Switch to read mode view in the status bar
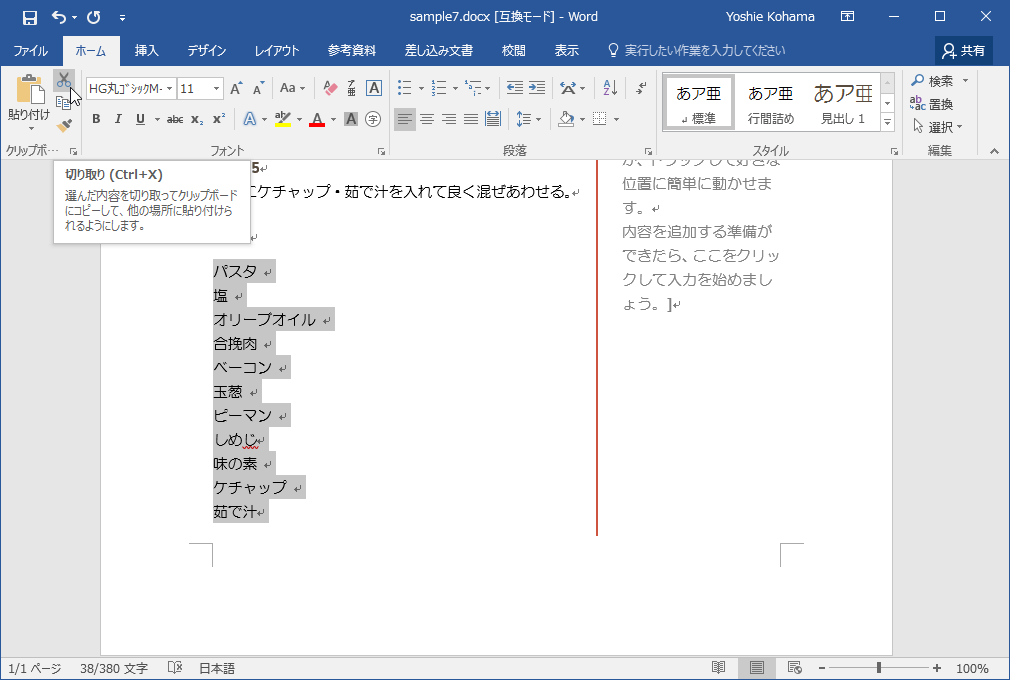This screenshot has height=680, width=1010. [718, 668]
